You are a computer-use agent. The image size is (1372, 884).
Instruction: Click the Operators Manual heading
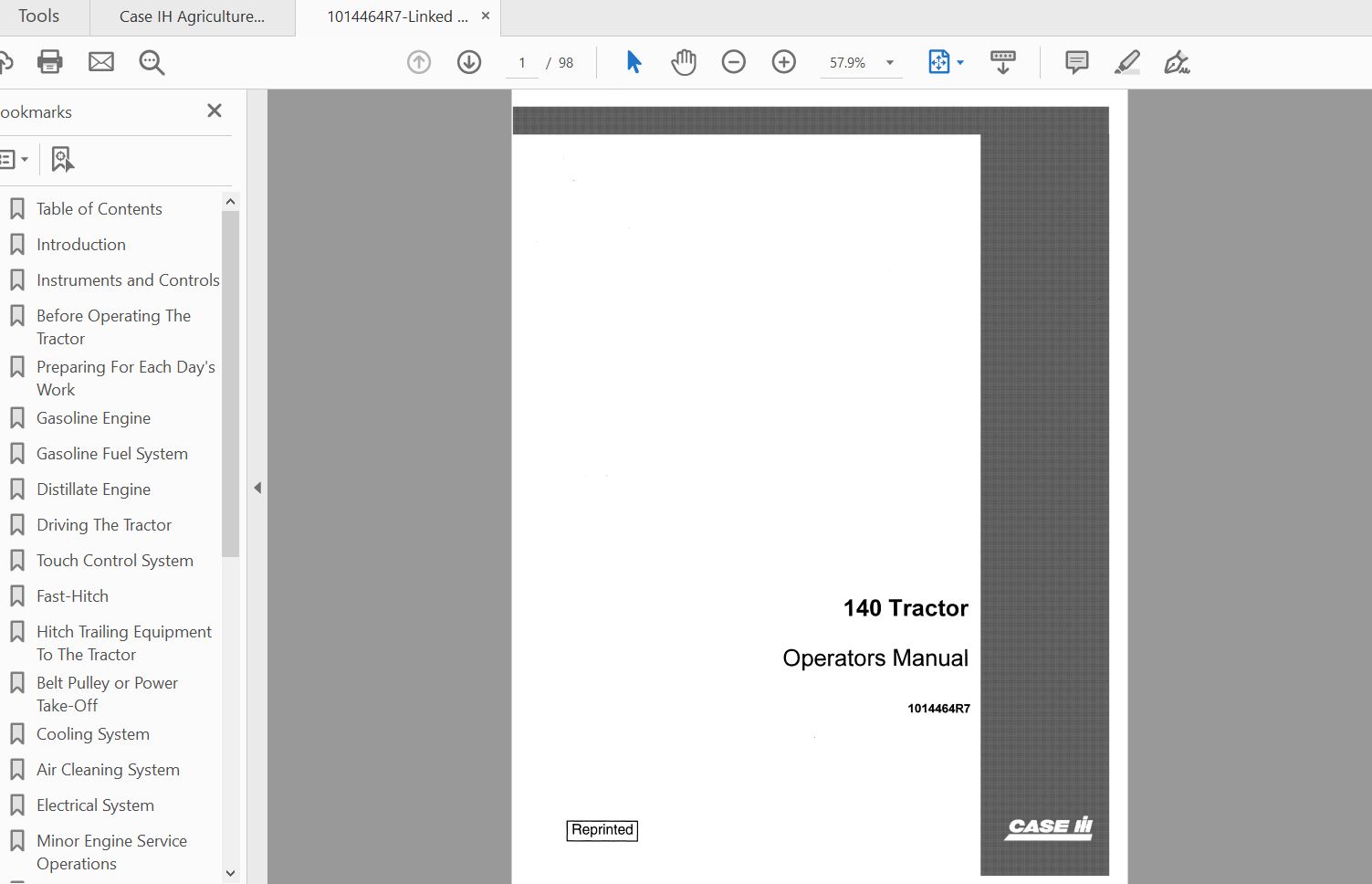coord(875,658)
